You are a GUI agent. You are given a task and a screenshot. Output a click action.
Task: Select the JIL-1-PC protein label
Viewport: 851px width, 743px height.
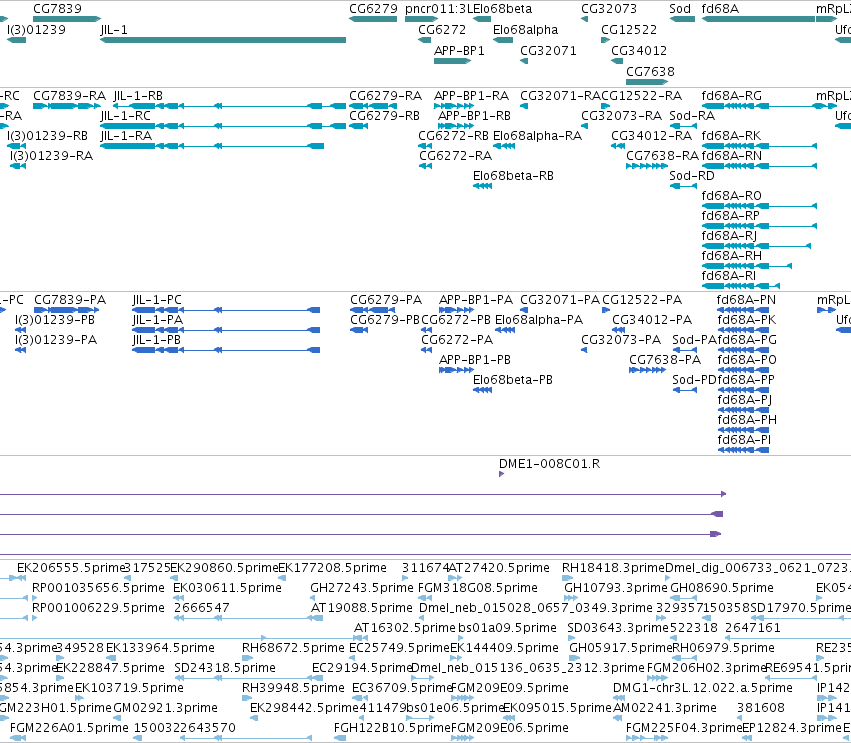click(x=157, y=300)
